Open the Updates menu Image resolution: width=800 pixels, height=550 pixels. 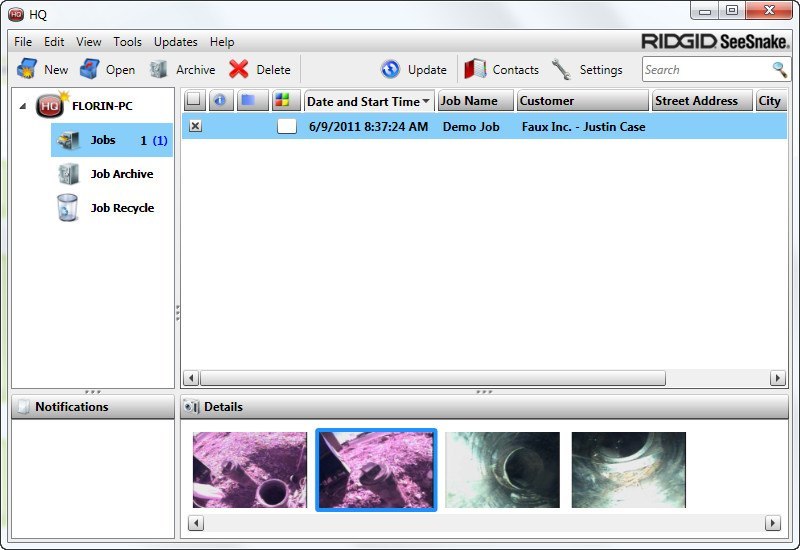(175, 42)
